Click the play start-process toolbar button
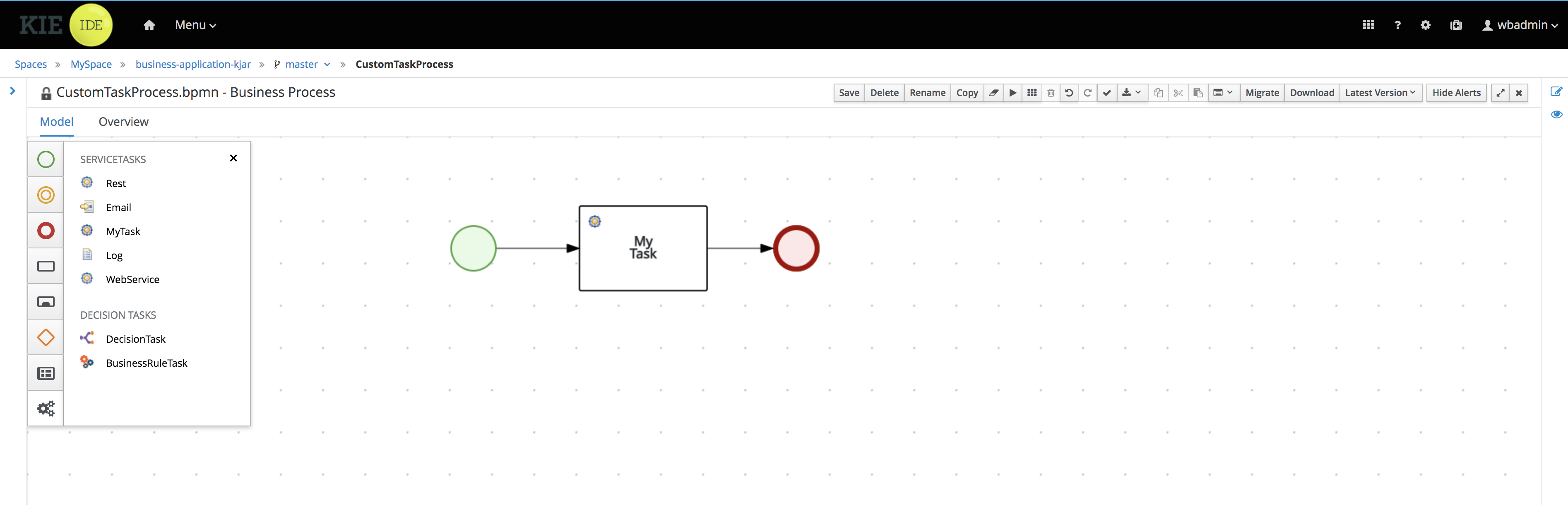Viewport: 1568px width, 505px height. click(x=1013, y=92)
